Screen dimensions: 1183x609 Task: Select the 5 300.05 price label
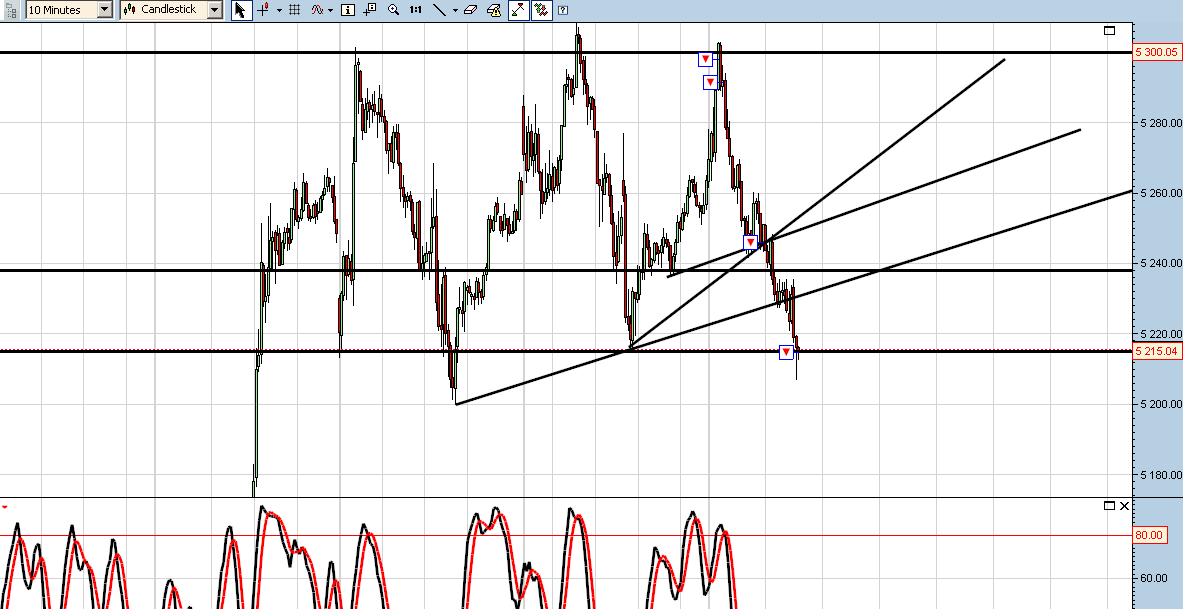pyautogui.click(x=1157, y=52)
